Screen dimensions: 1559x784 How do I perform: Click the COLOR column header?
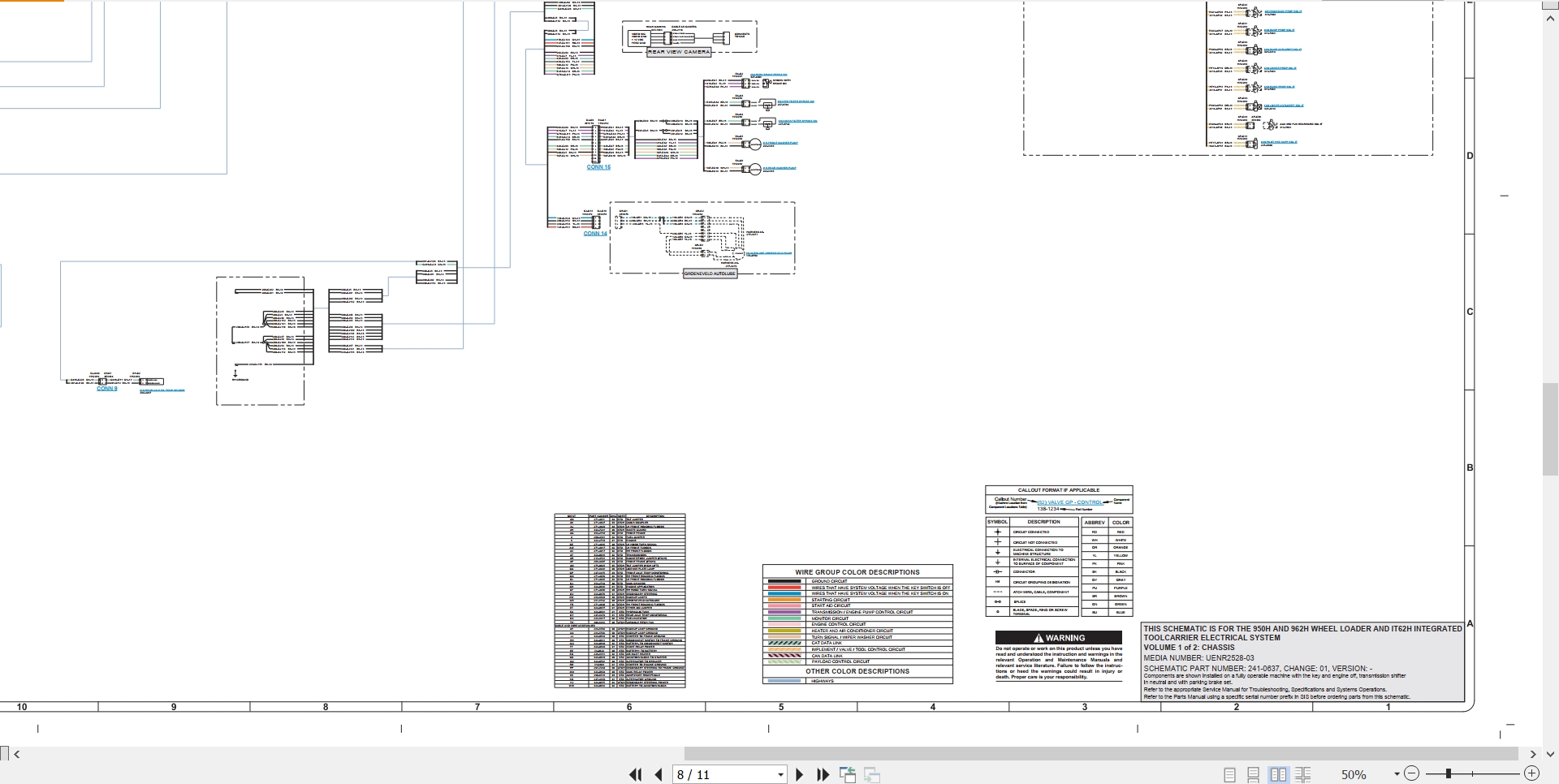point(1121,523)
